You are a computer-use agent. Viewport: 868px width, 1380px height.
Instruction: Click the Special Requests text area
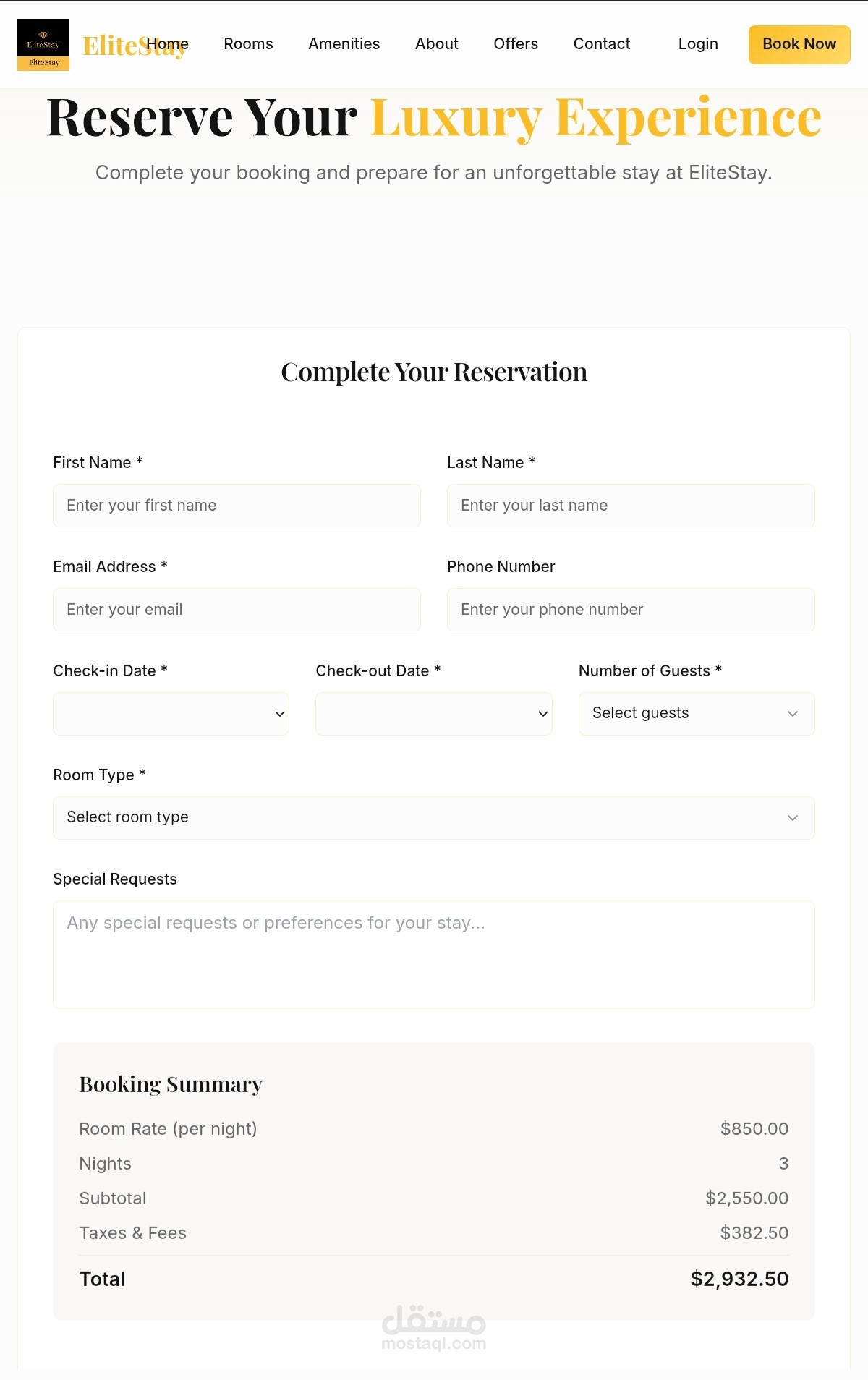tap(434, 955)
